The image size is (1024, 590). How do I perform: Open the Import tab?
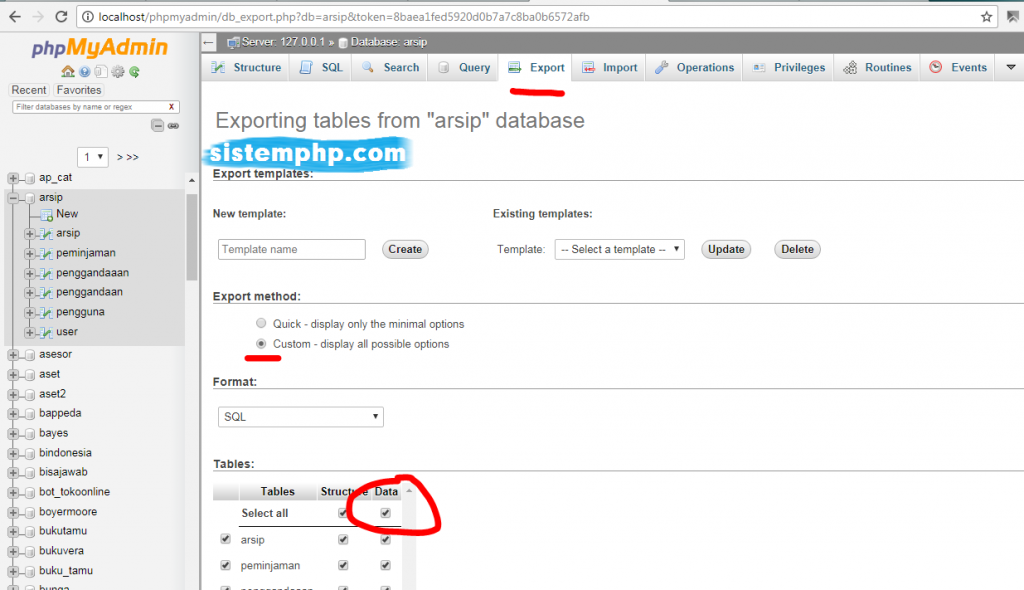coord(610,67)
